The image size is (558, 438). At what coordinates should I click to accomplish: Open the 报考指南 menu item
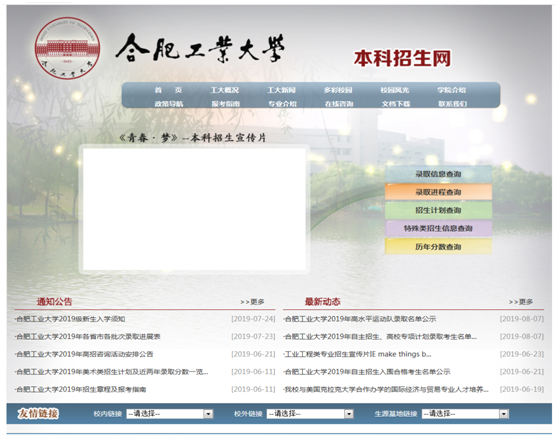click(226, 104)
